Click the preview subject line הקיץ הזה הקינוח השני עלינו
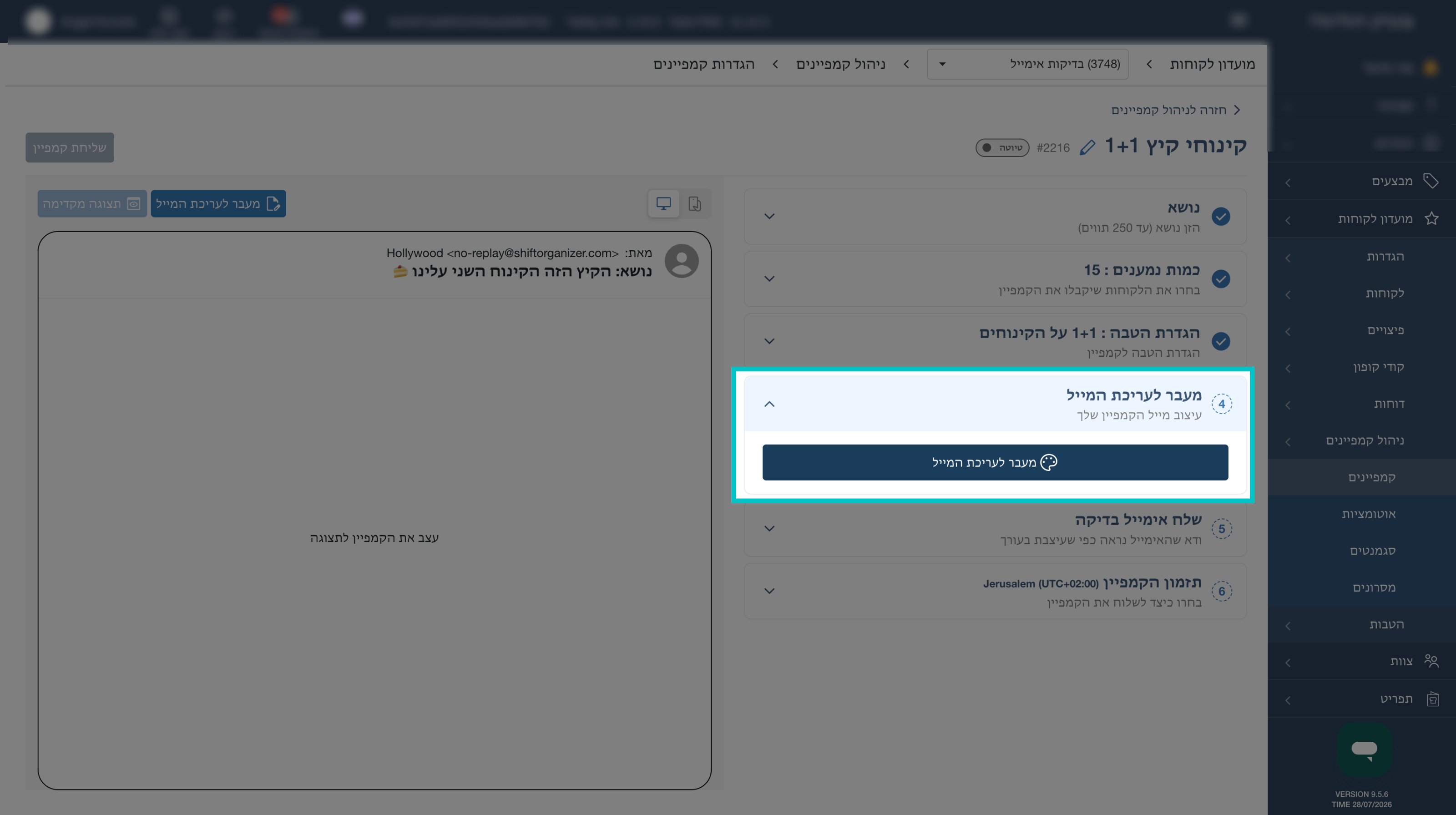The height and width of the screenshot is (815, 1456). coord(511,271)
